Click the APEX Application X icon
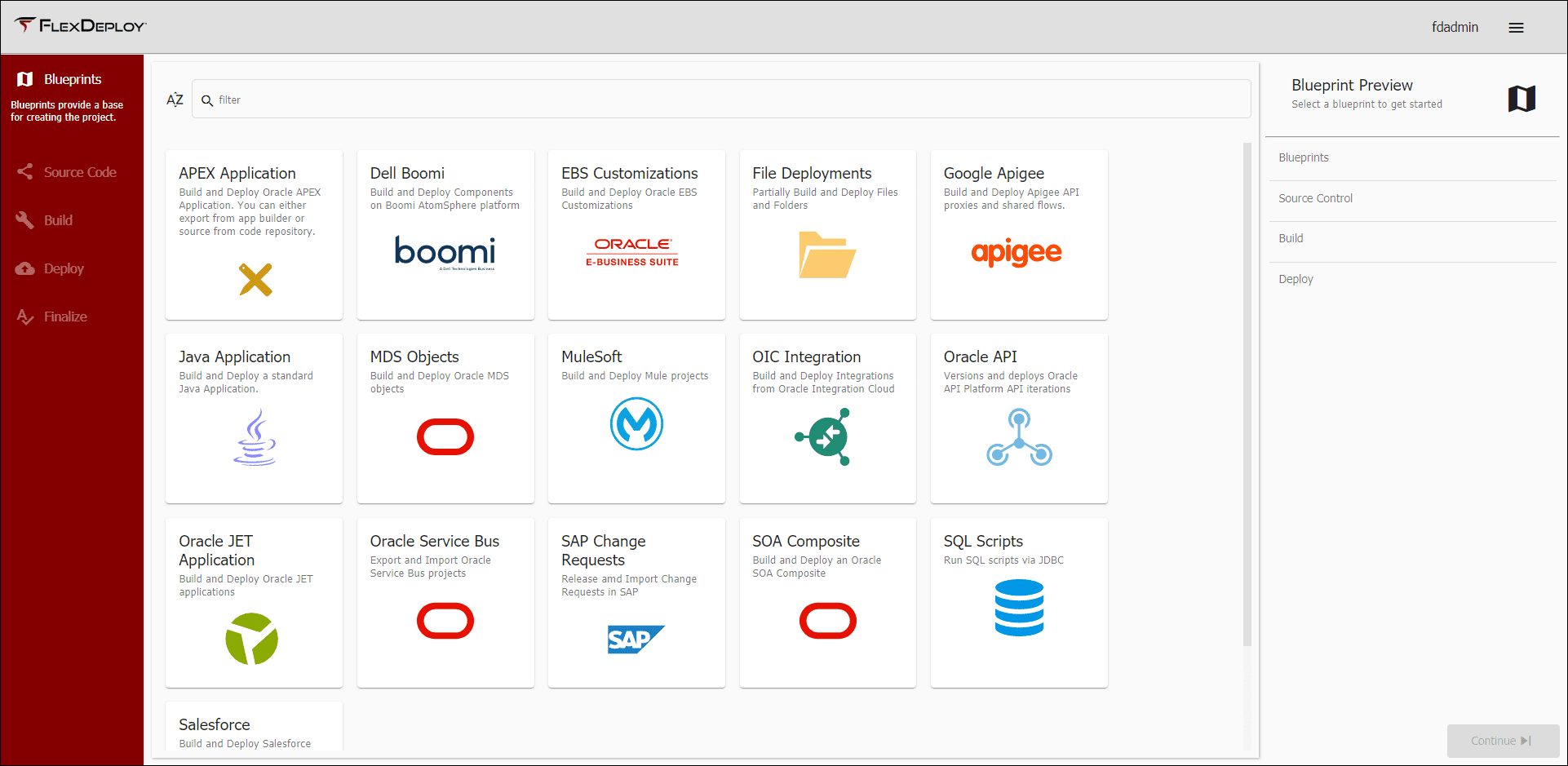The width and height of the screenshot is (1568, 766). [x=255, y=280]
